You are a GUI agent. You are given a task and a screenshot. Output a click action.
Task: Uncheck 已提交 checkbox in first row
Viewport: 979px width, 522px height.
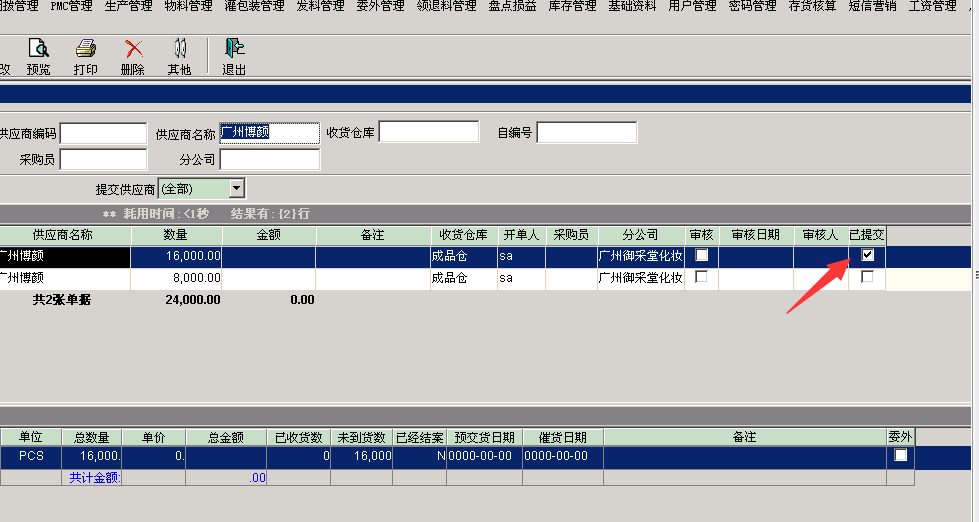(x=867, y=255)
